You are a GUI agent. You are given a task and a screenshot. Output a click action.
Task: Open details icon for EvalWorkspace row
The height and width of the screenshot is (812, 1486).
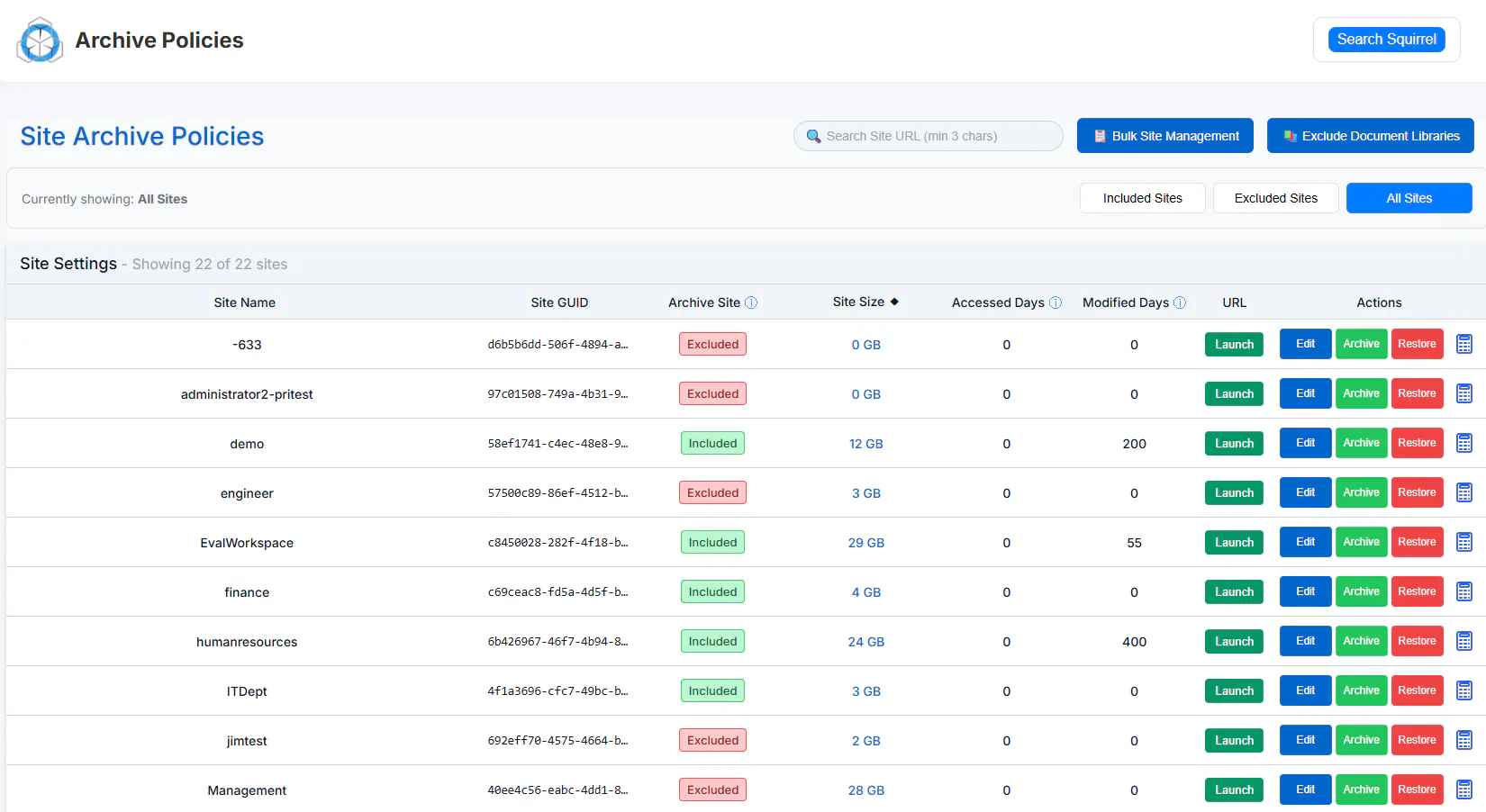1464,542
